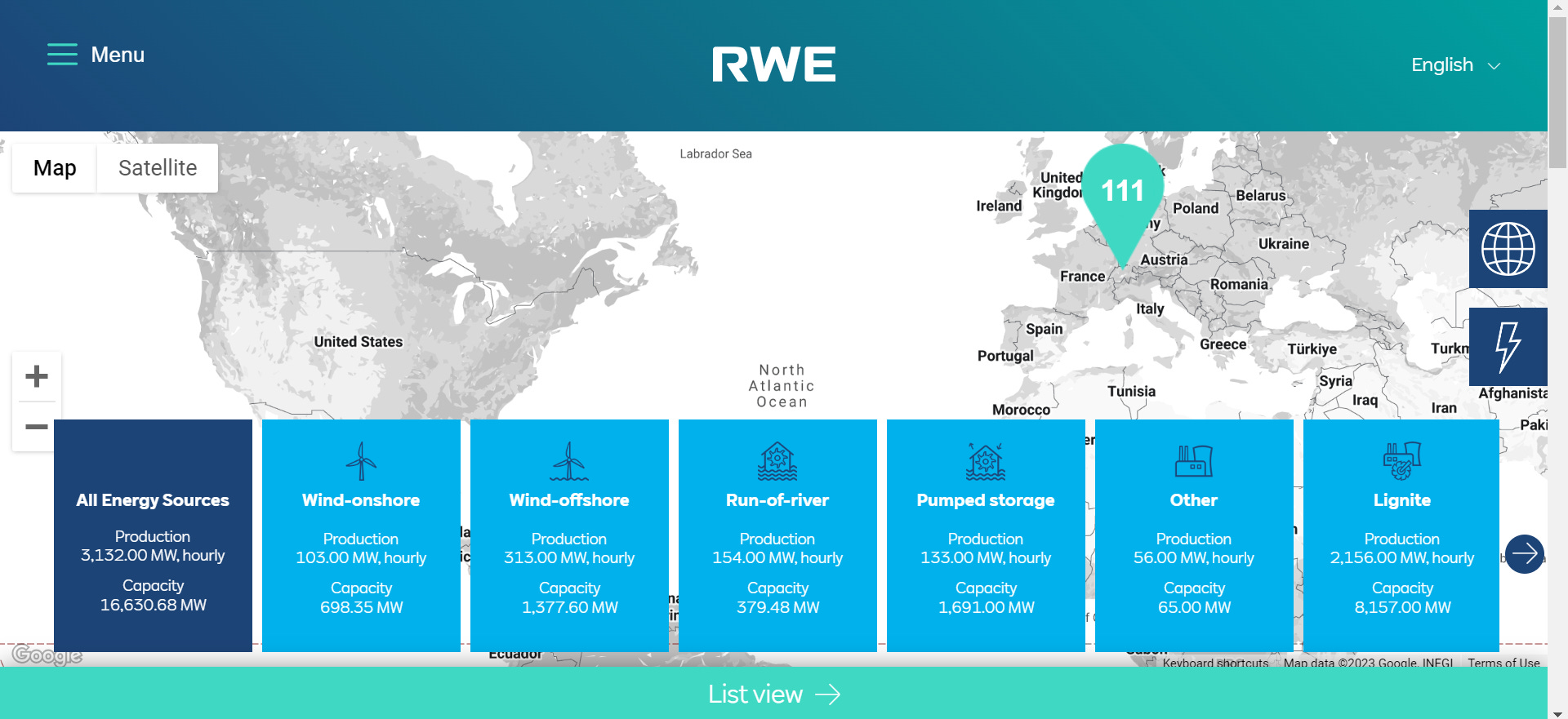
Task: Click the Other power plant icon
Action: [1194, 461]
